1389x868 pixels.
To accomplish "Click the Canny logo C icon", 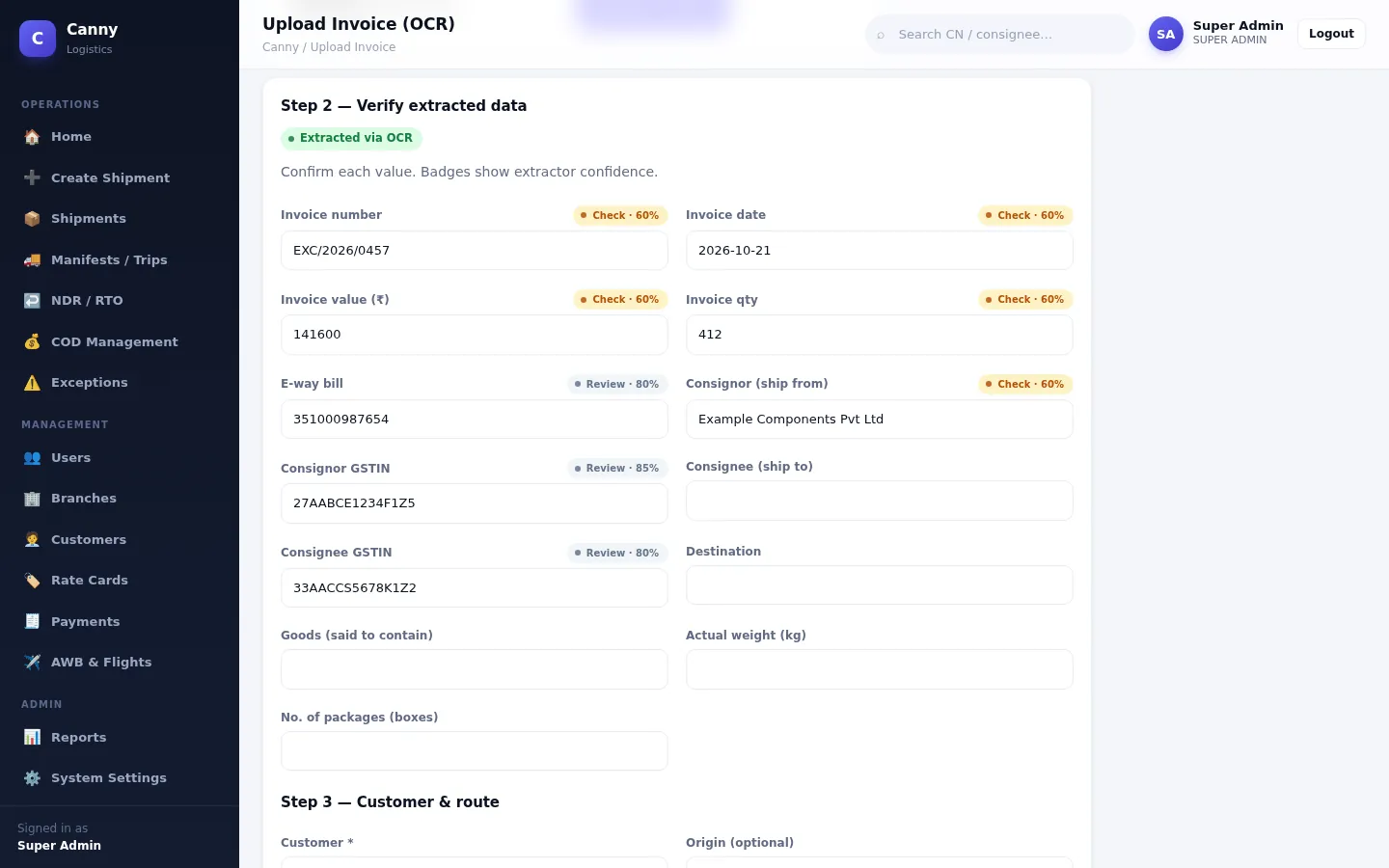I will pyautogui.click(x=38, y=39).
